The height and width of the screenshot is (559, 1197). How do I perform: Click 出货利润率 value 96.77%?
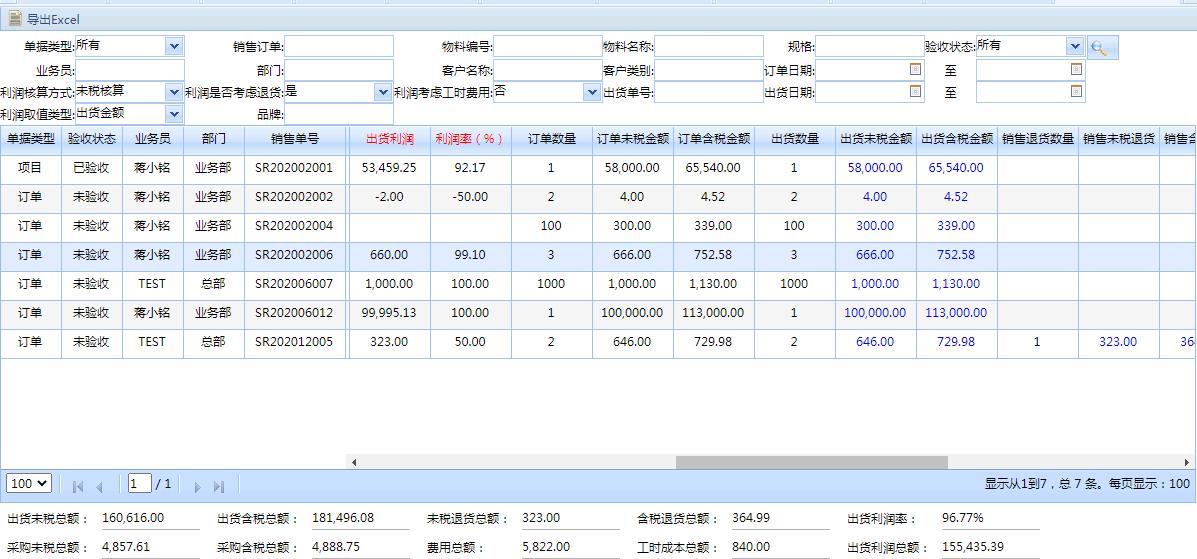click(x=963, y=518)
